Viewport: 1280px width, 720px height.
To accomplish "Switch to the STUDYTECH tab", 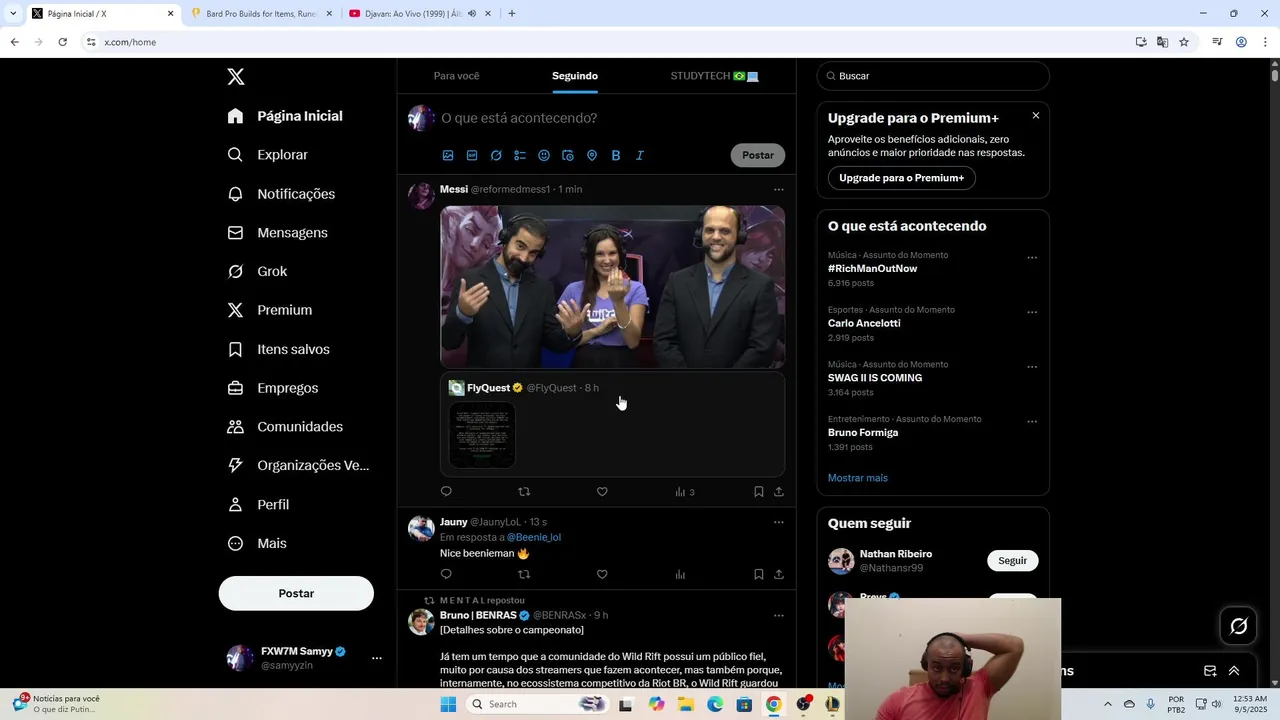I will (x=714, y=76).
